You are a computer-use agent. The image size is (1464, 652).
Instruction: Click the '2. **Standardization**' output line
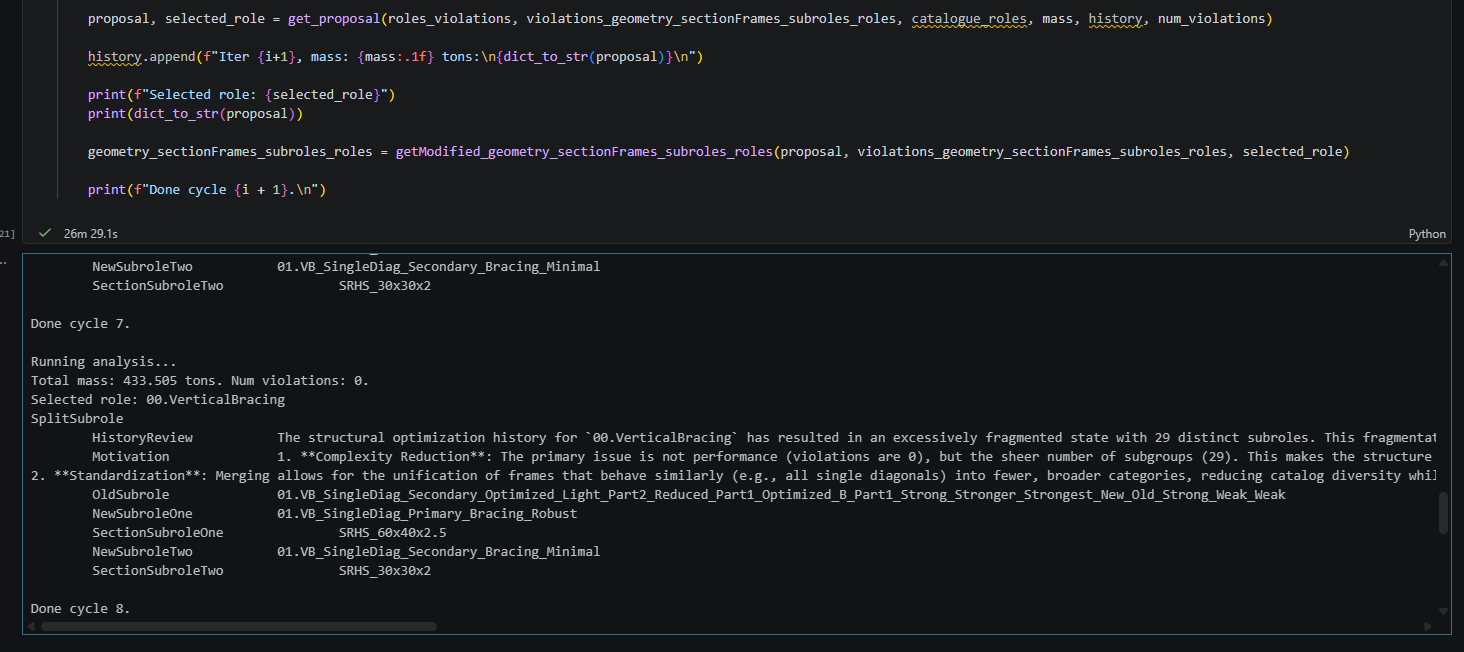click(x=734, y=476)
